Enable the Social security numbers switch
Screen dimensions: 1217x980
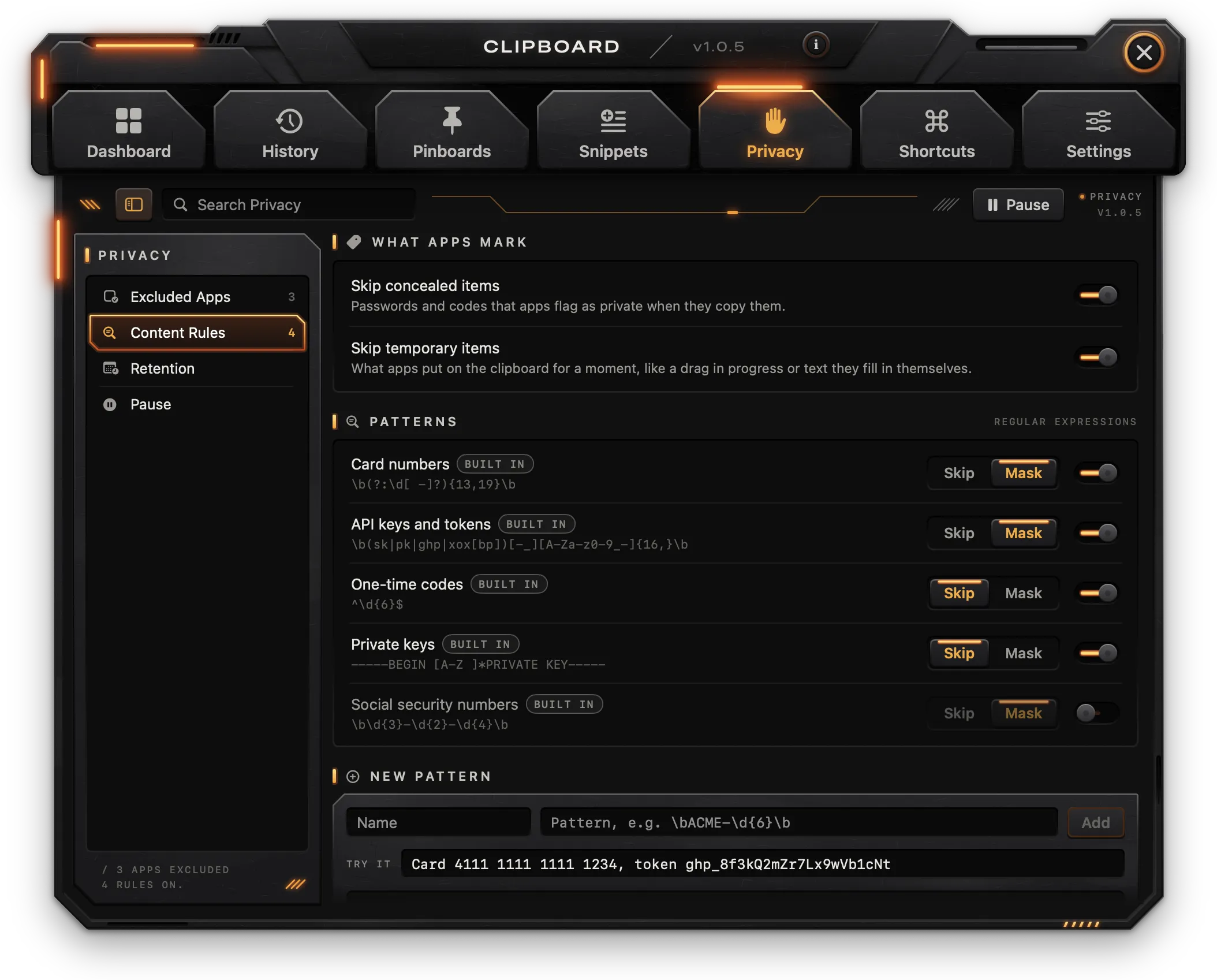pyautogui.click(x=1097, y=713)
